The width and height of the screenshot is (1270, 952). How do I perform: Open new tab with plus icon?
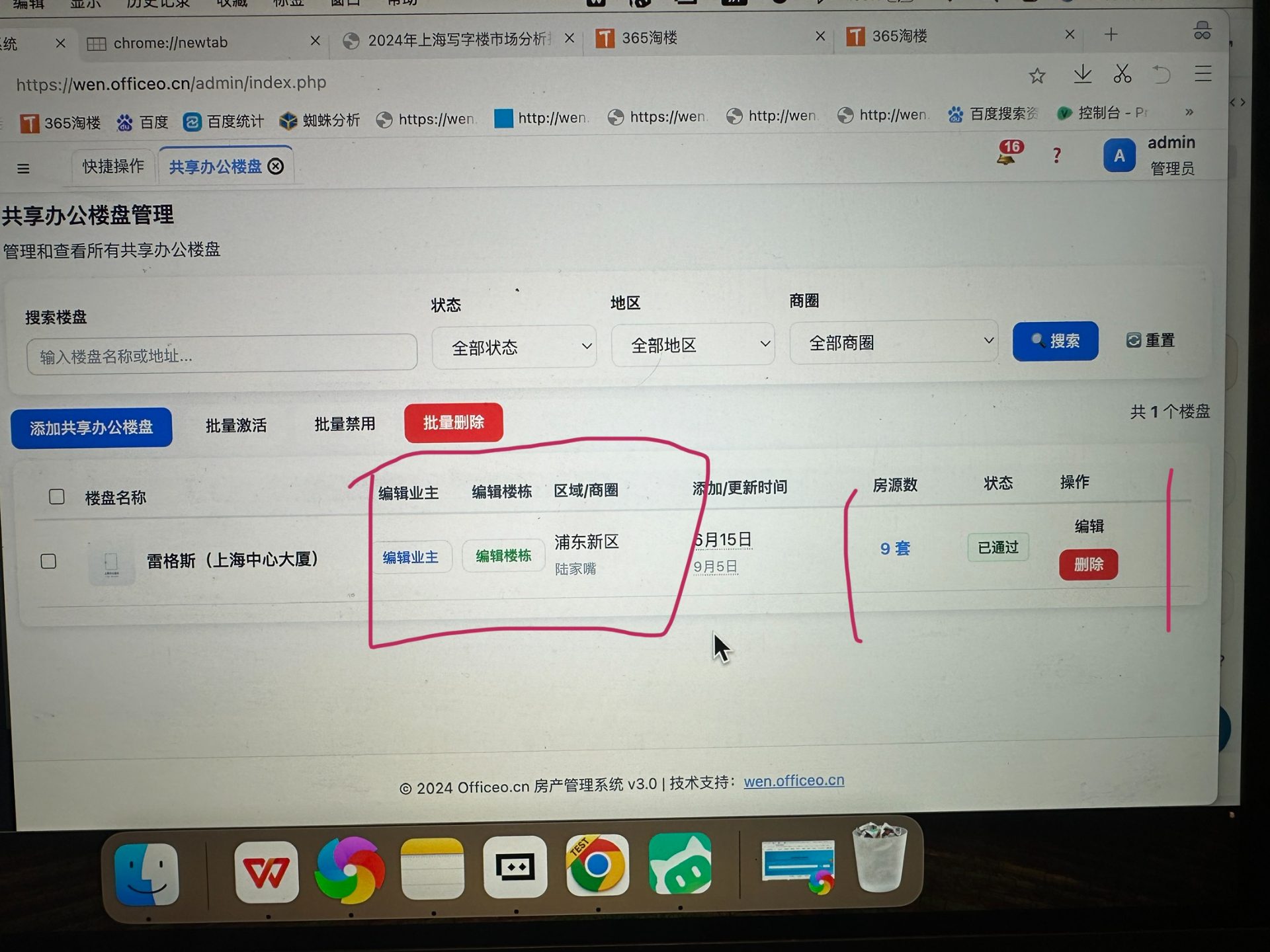tap(1111, 34)
